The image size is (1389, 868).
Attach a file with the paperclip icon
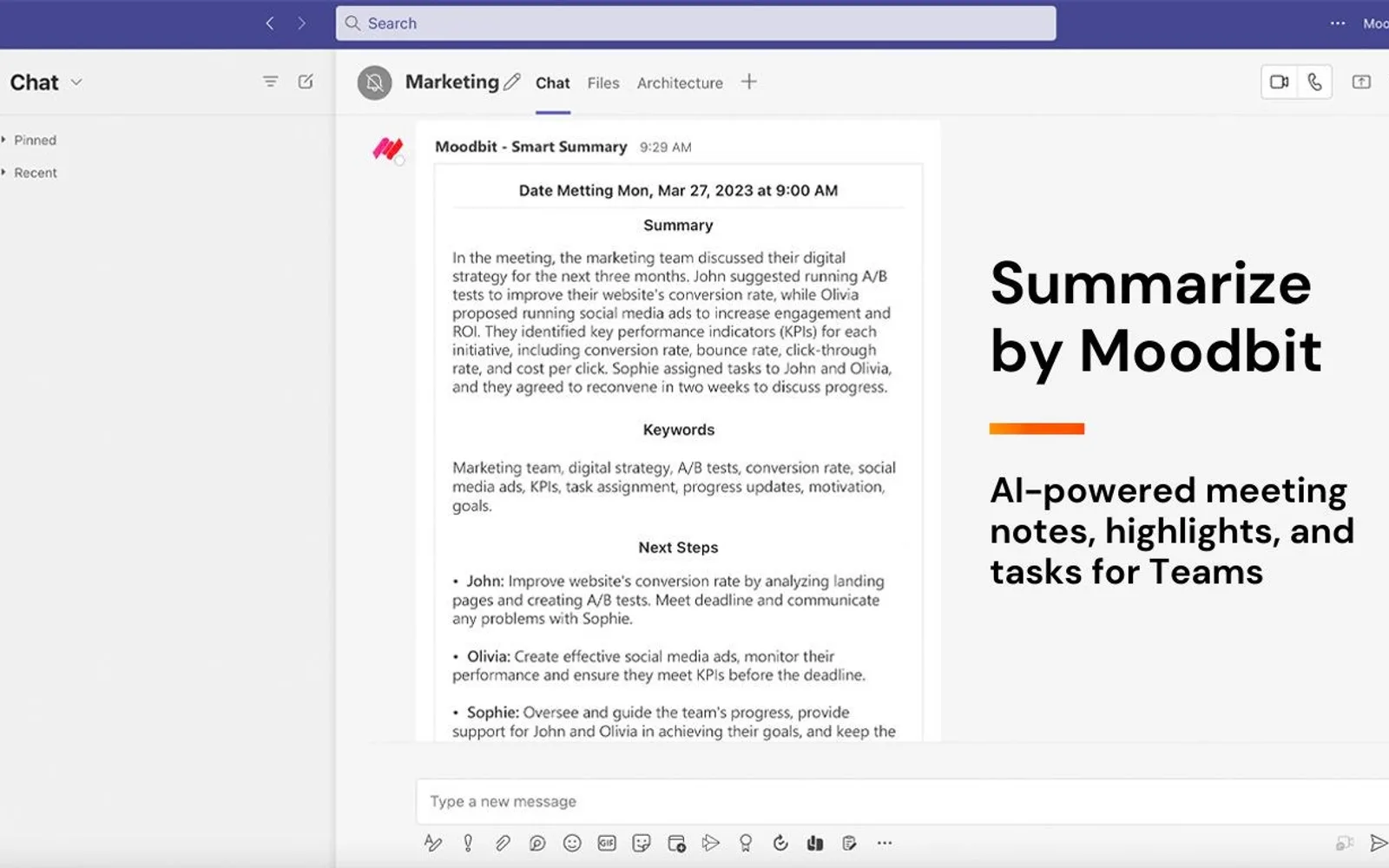click(503, 843)
